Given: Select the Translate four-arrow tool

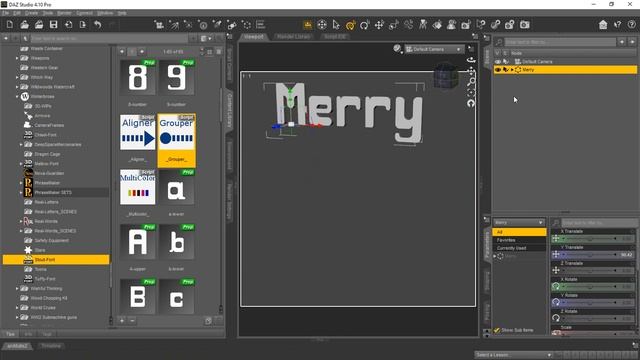Looking at the screenshot, I should click(379, 25).
